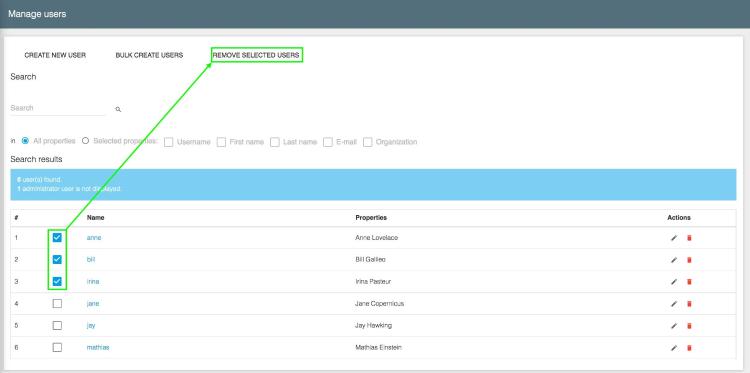Click Create New User button
This screenshot has width=750, height=373.
point(55,55)
